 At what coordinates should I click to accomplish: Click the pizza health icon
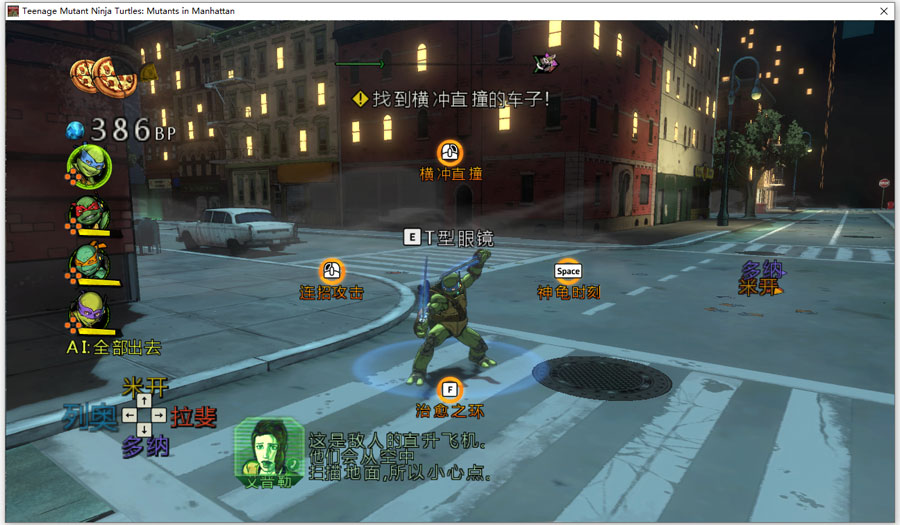pyautogui.click(x=104, y=77)
